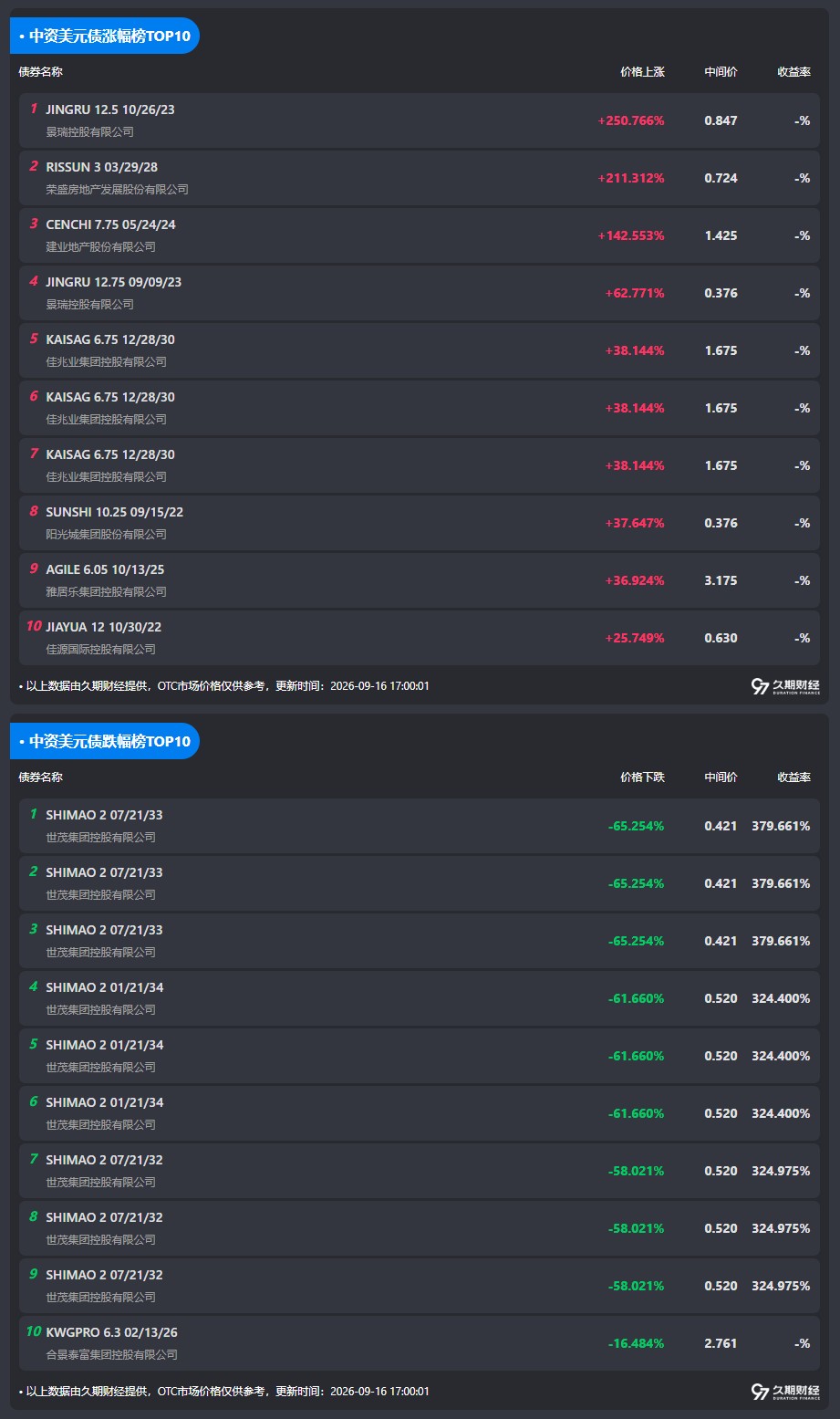Click 债券名称 header in the losers table
The height and width of the screenshot is (1419, 840).
point(41,777)
